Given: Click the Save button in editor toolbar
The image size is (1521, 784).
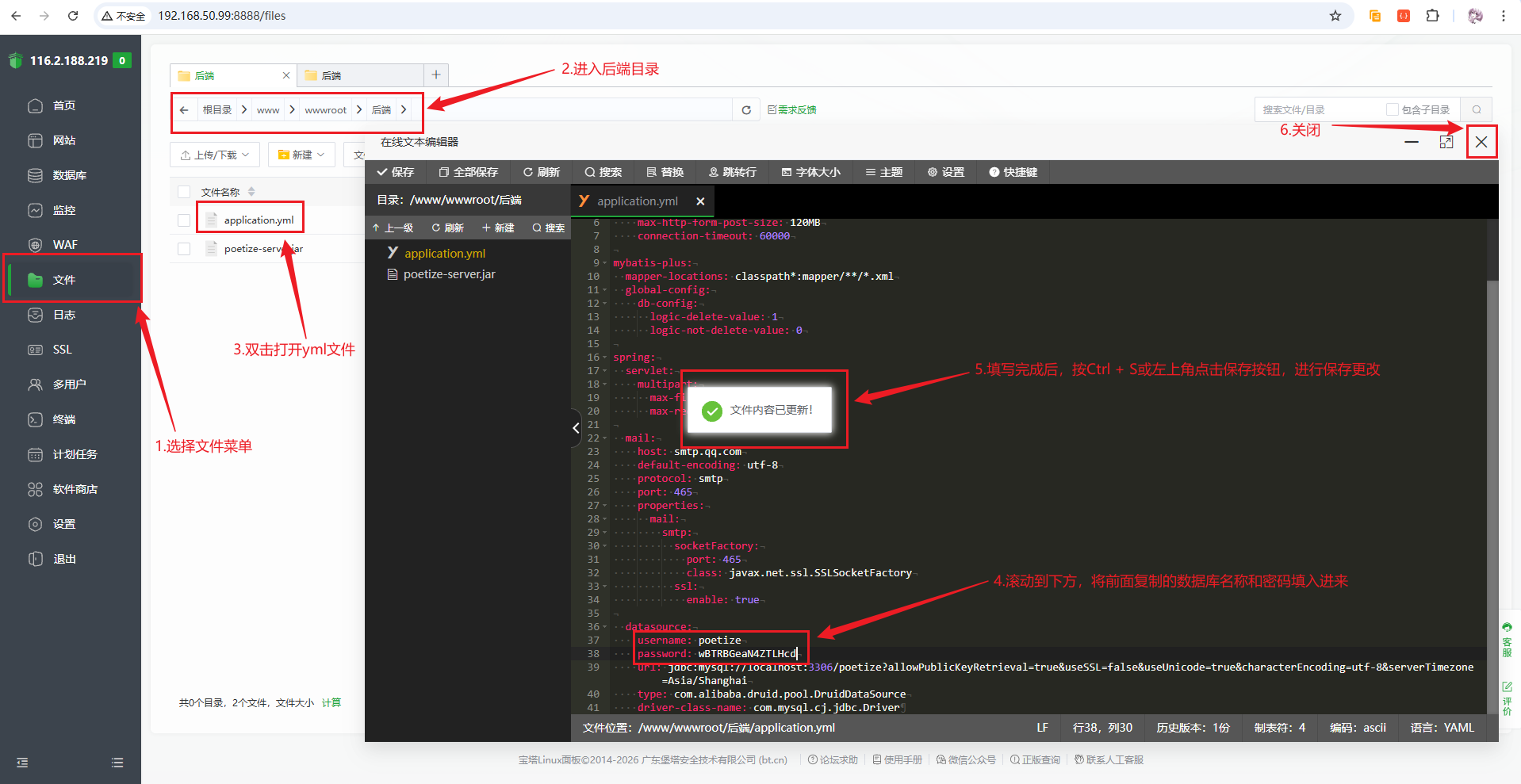Looking at the screenshot, I should [395, 172].
